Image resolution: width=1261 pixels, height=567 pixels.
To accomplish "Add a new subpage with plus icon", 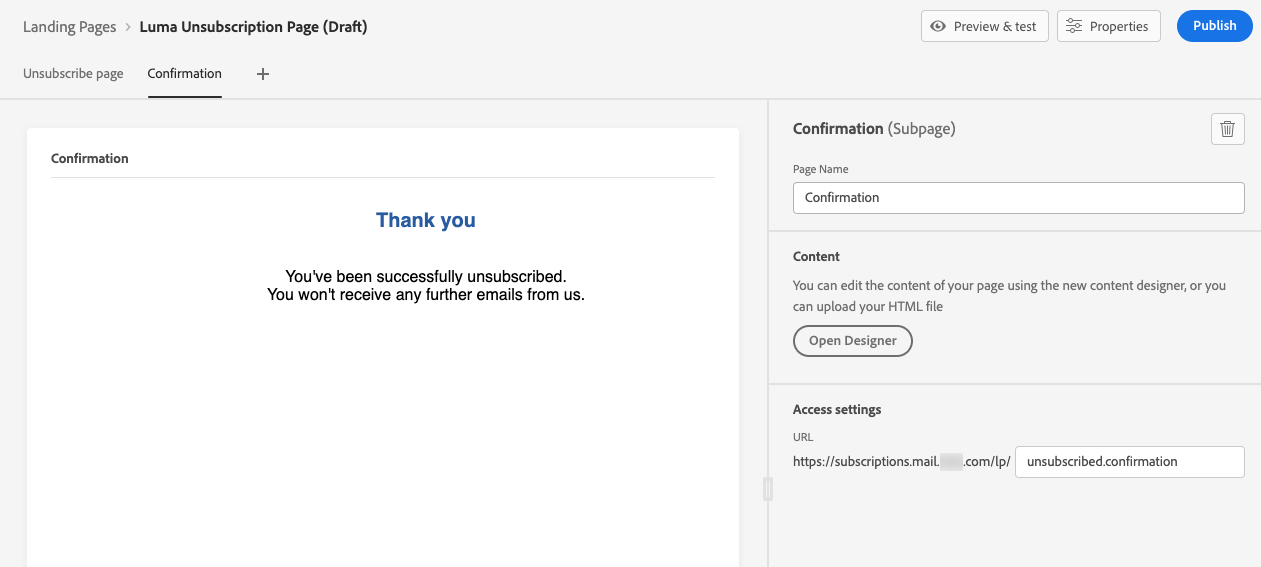I will click(263, 74).
